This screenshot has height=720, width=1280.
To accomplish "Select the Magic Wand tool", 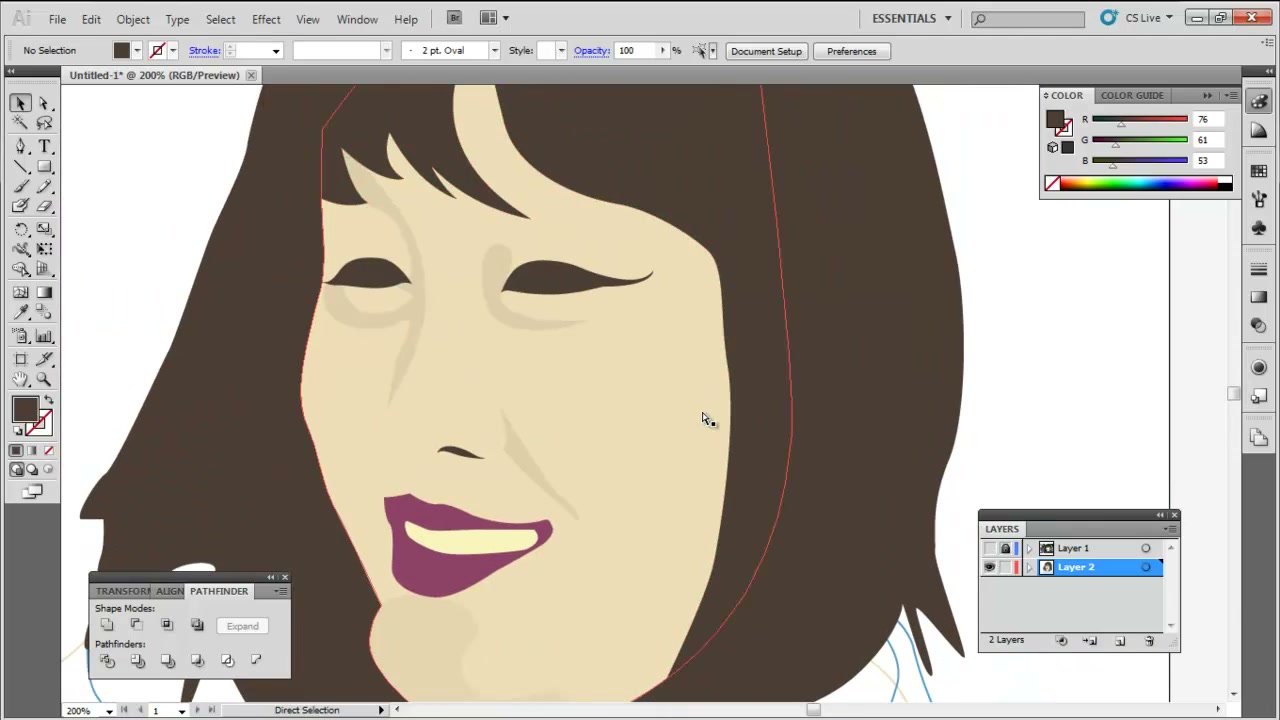I will click(20, 123).
